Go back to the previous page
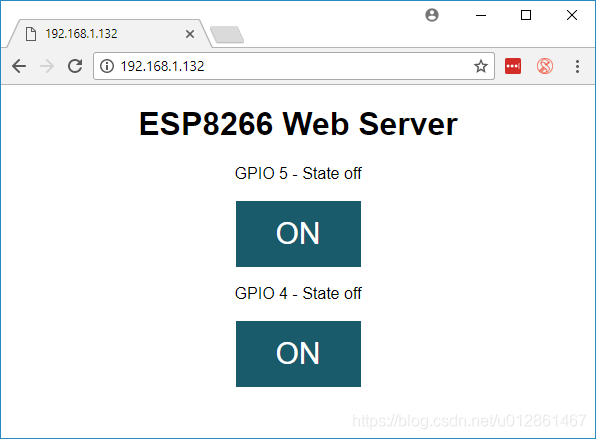The height and width of the screenshot is (439, 596). 19,66
